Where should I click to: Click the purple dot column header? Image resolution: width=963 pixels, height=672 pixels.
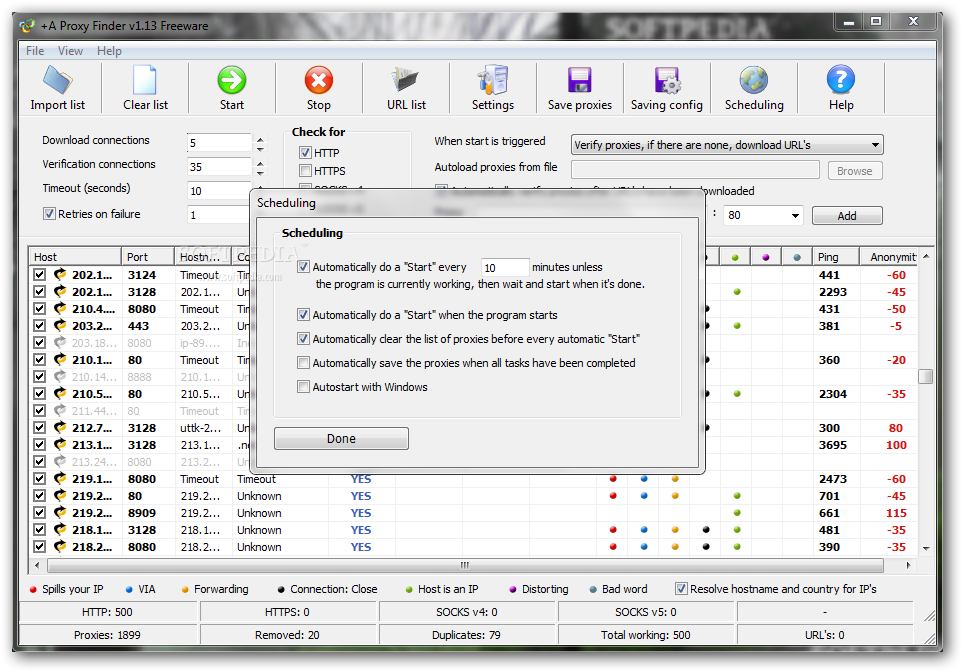click(x=765, y=257)
